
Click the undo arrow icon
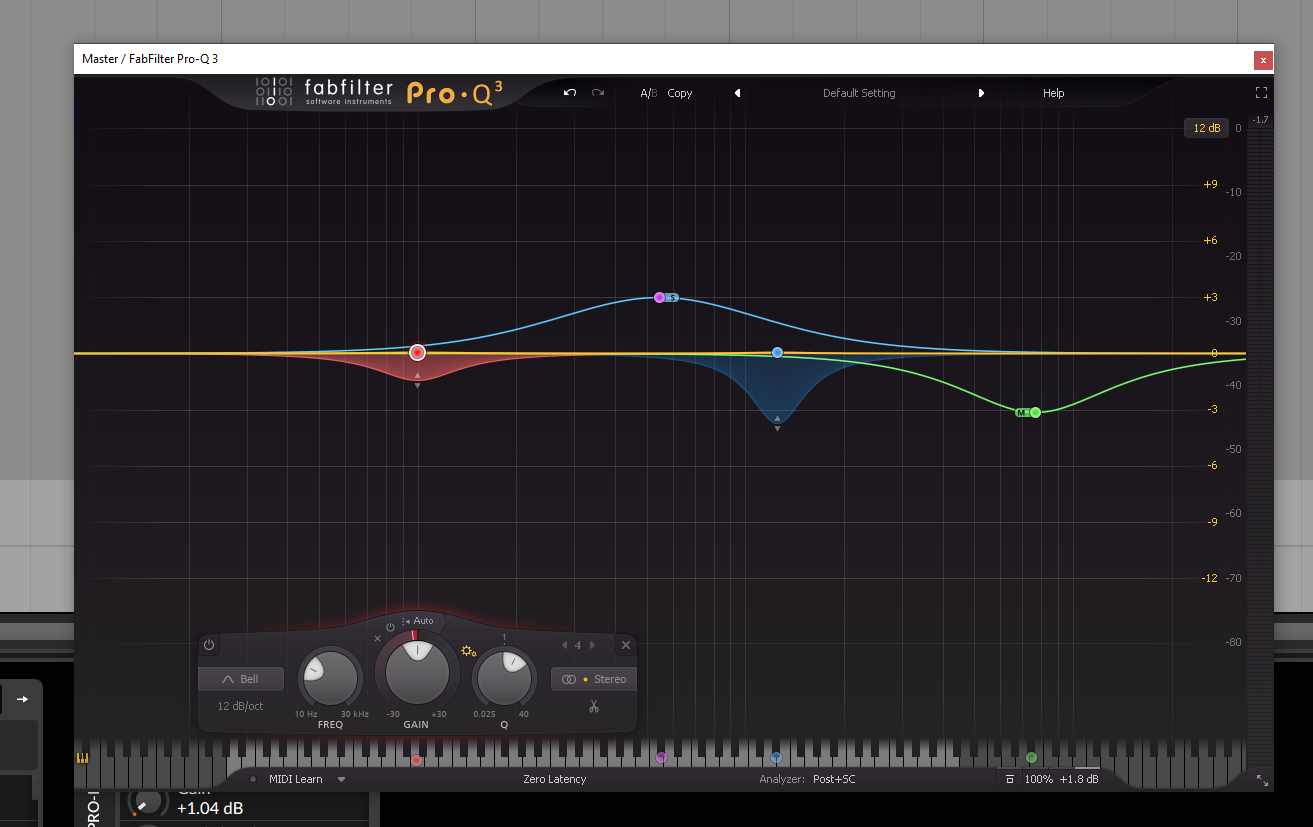tap(570, 93)
